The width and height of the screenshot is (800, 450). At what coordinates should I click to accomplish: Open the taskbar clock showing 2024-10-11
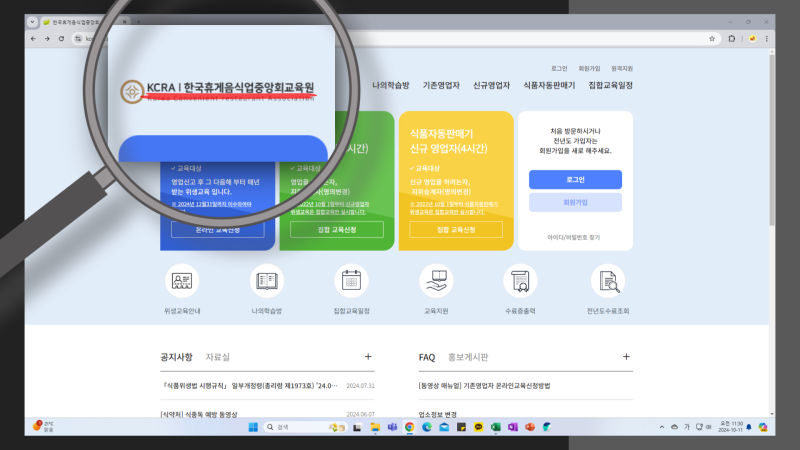[x=731, y=427]
